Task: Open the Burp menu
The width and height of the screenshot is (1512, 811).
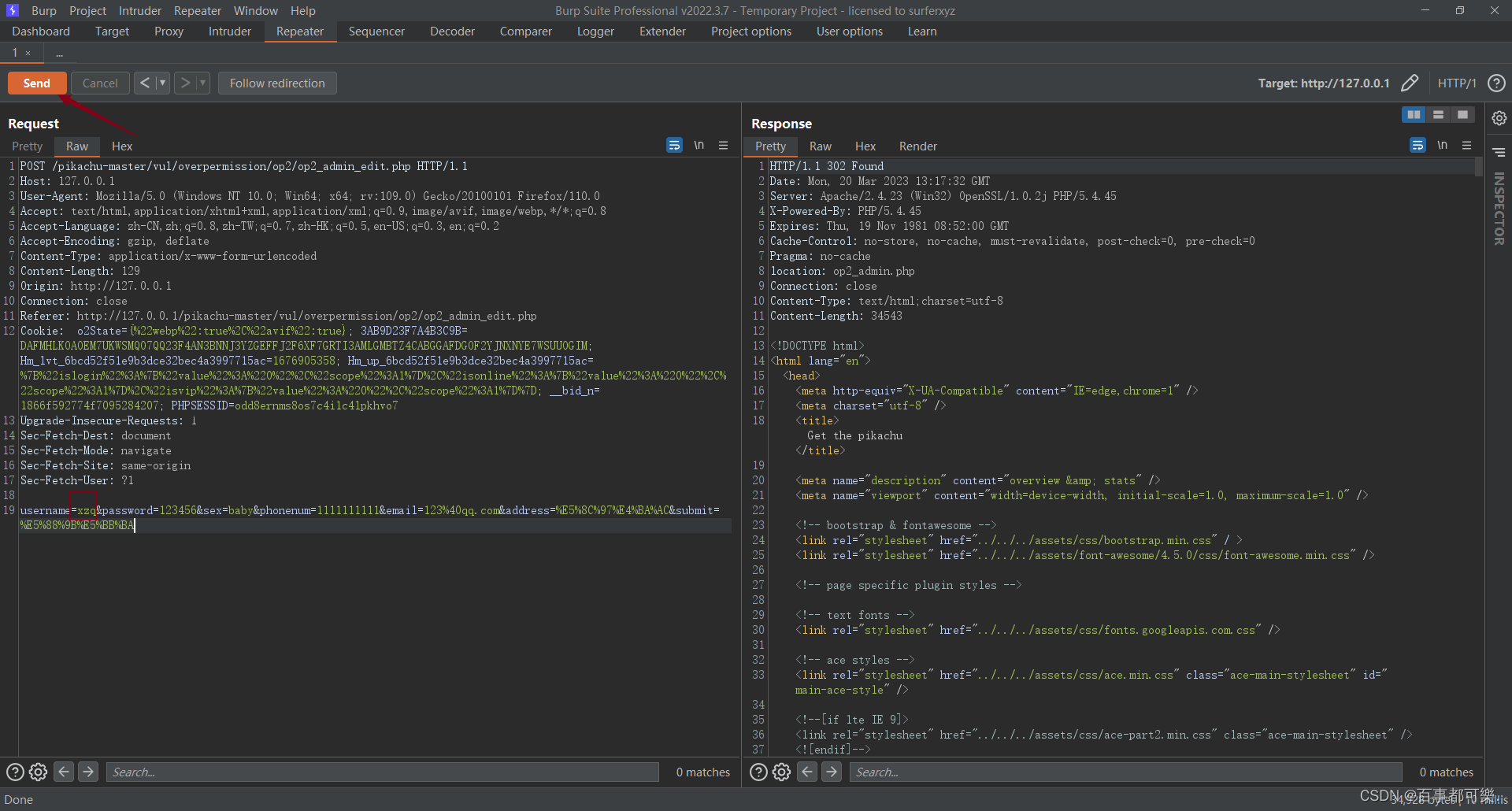Action: (x=44, y=10)
